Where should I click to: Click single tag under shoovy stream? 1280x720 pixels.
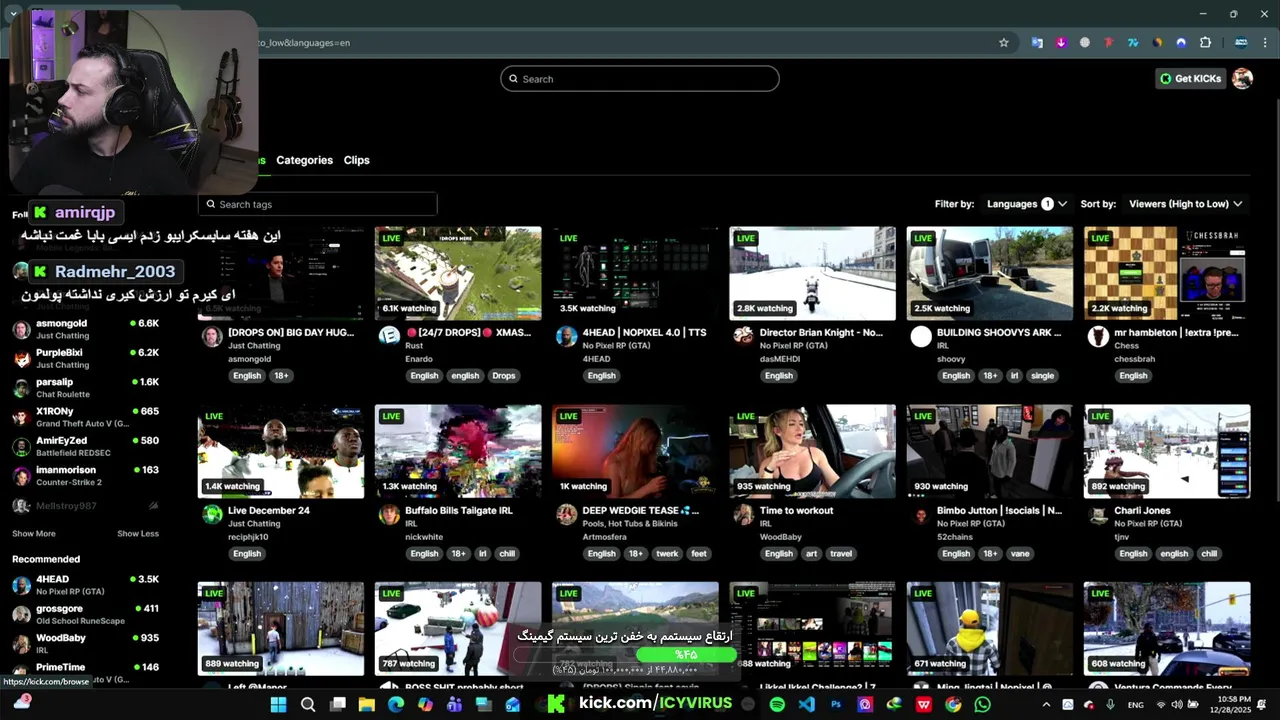pos(1042,376)
